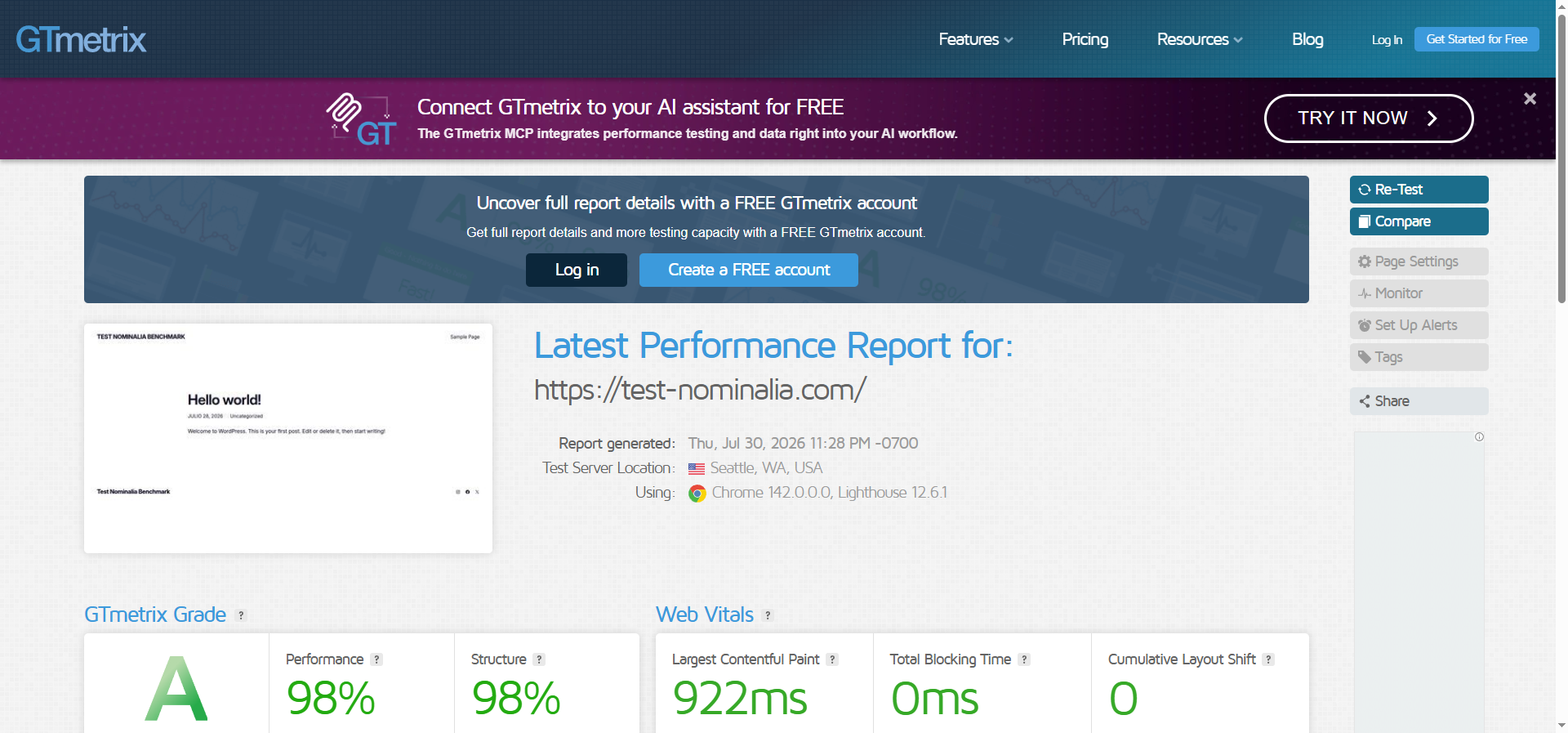Screen dimensions: 1568x733
Task: Click the report generated date text
Action: (x=803, y=444)
